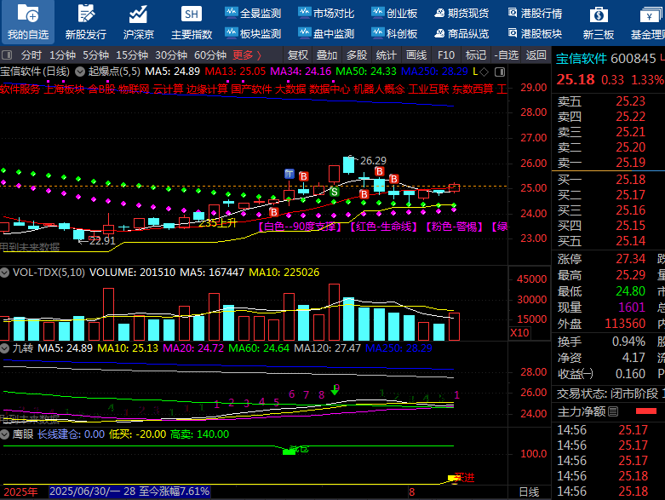Click the 22.91 low price label
665x500 pixels.
pos(102,241)
